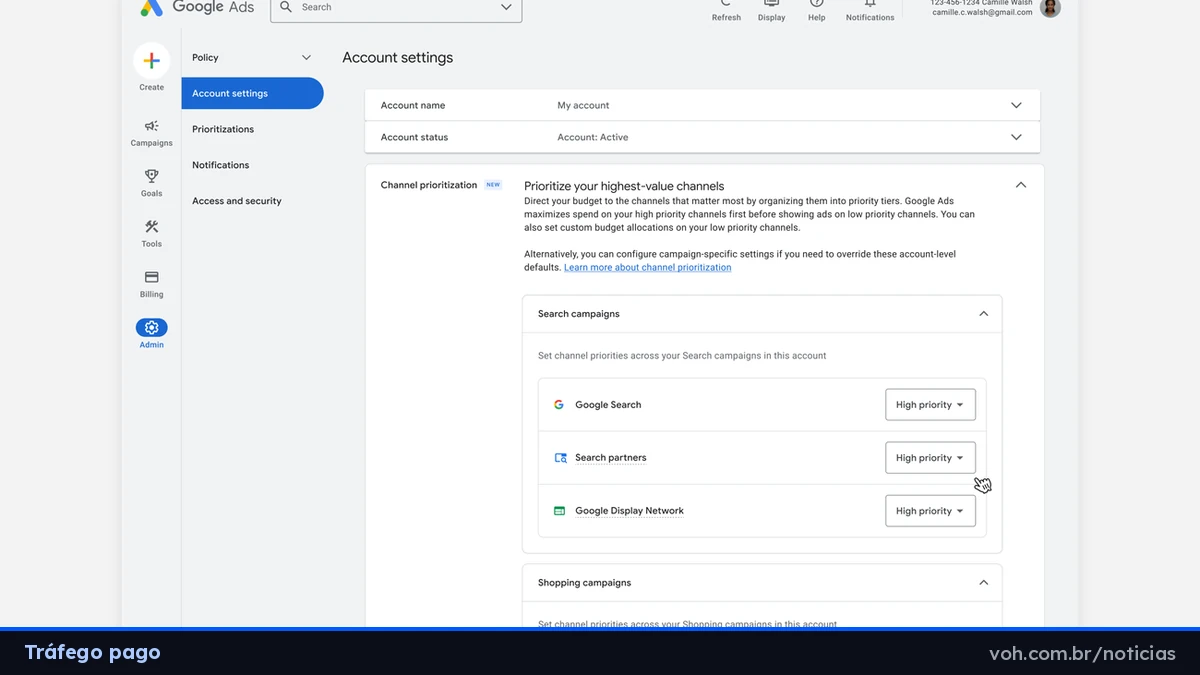Click inside the Search input field
Image resolution: width=1200 pixels, height=675 pixels.
(397, 7)
